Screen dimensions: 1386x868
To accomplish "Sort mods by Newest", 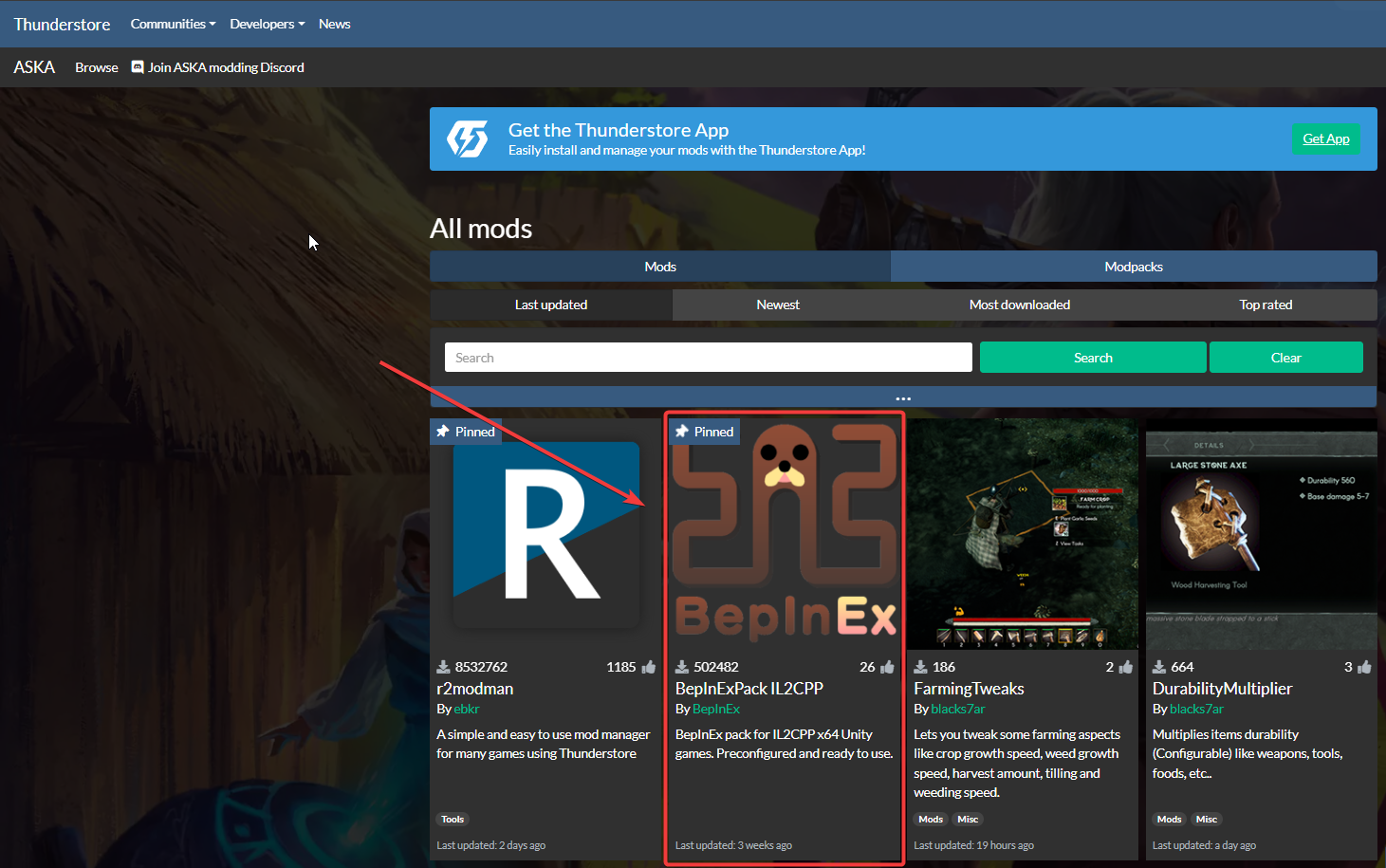I will (778, 305).
